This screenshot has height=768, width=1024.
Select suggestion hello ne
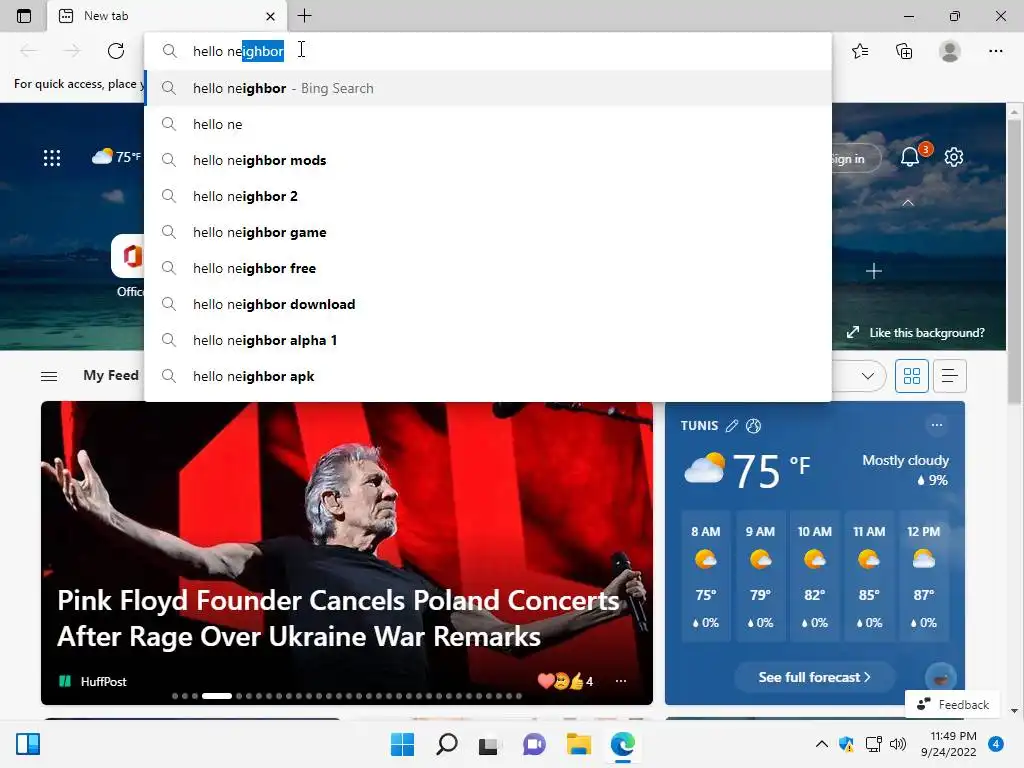488,124
